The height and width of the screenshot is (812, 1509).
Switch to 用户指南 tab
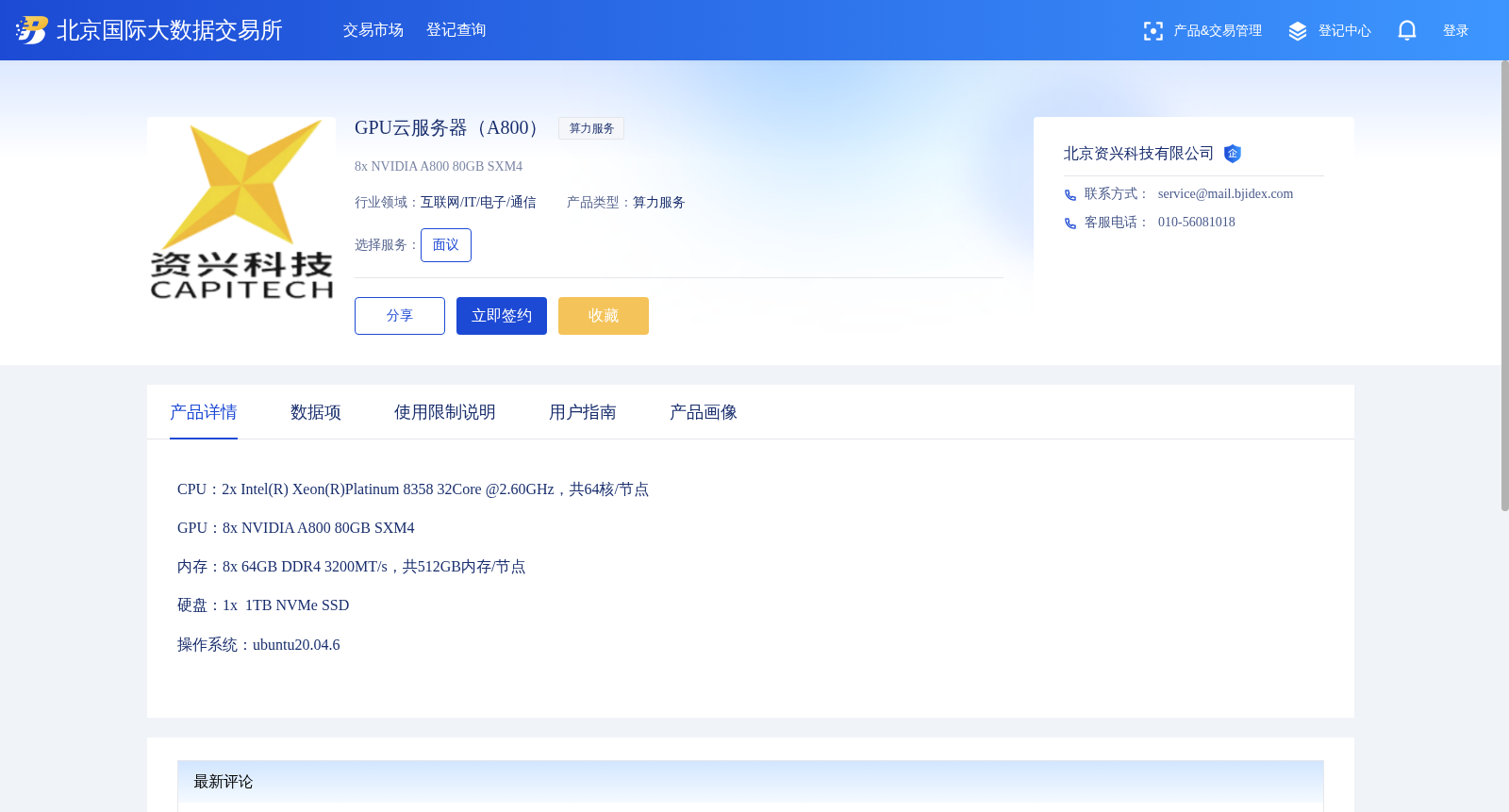click(583, 412)
